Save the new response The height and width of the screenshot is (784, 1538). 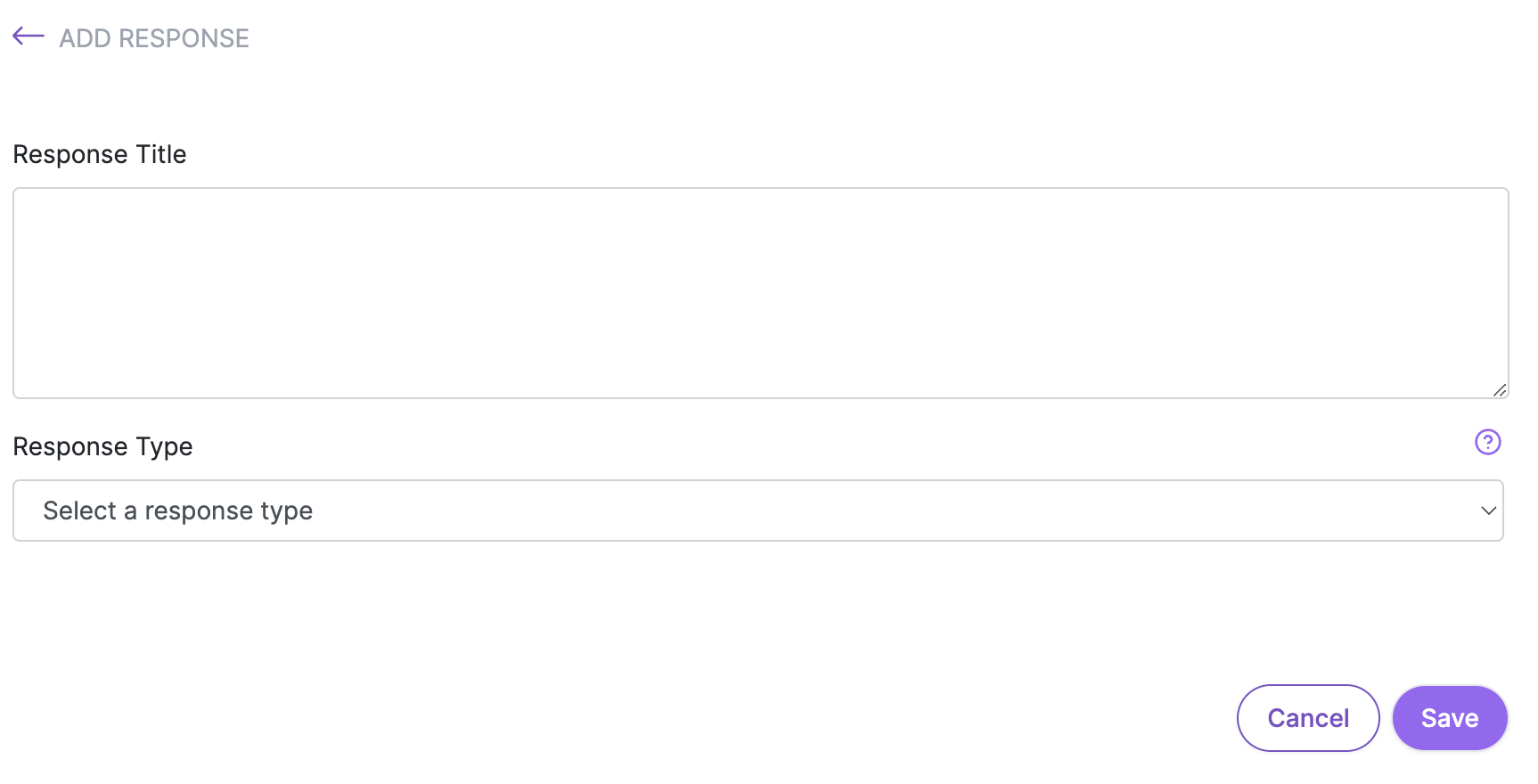coord(1450,718)
